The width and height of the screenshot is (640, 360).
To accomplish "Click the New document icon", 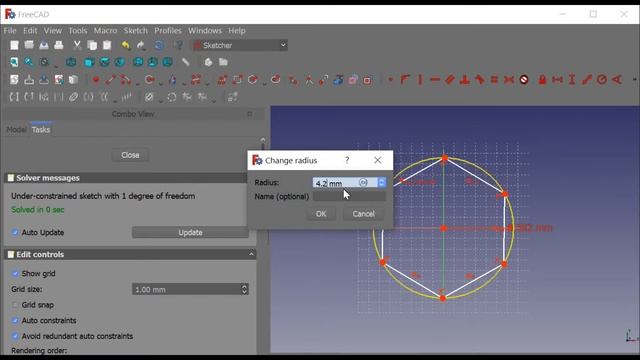I will (14, 45).
